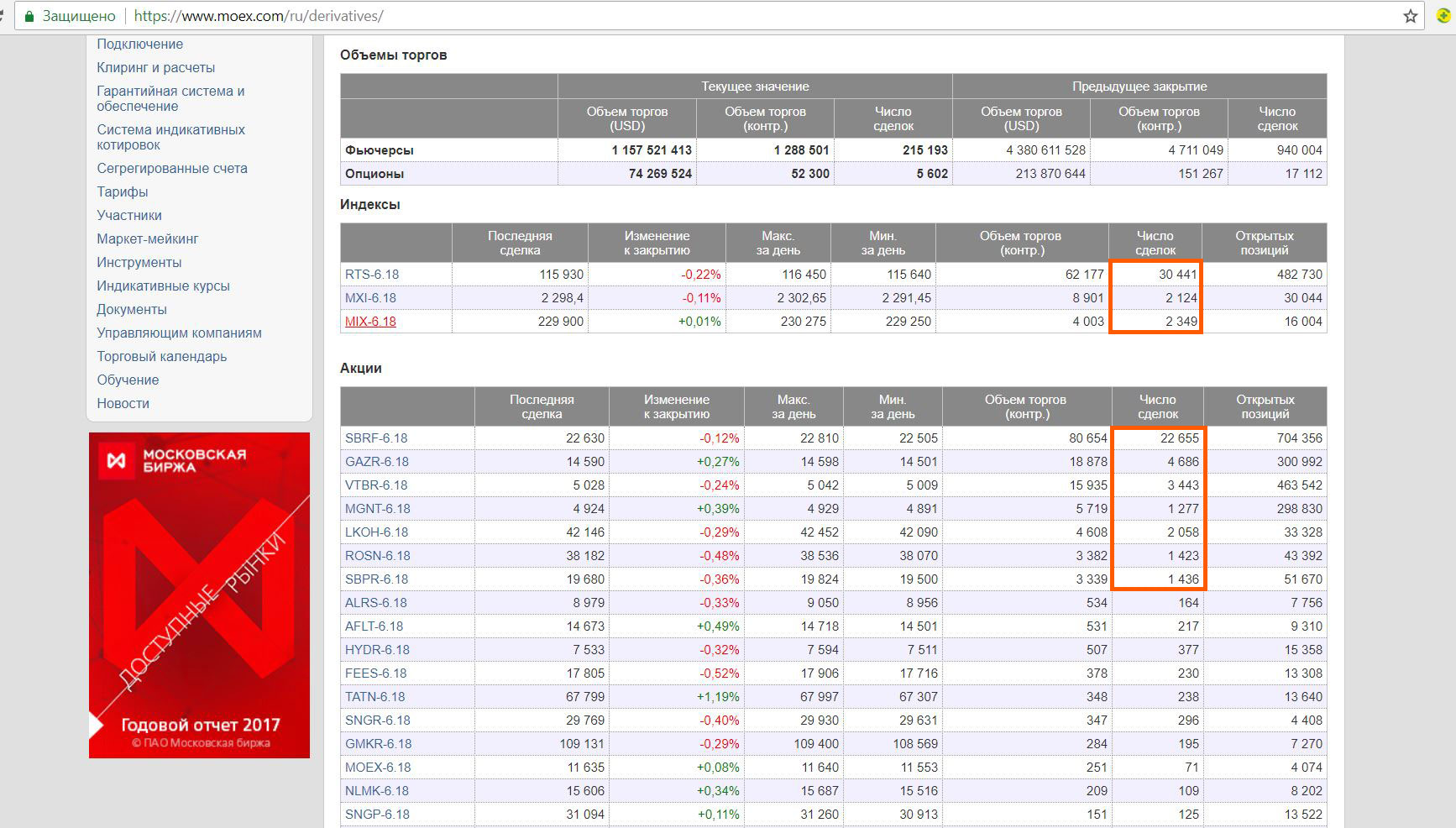Click the browser extension icon beside the star

click(x=1444, y=16)
